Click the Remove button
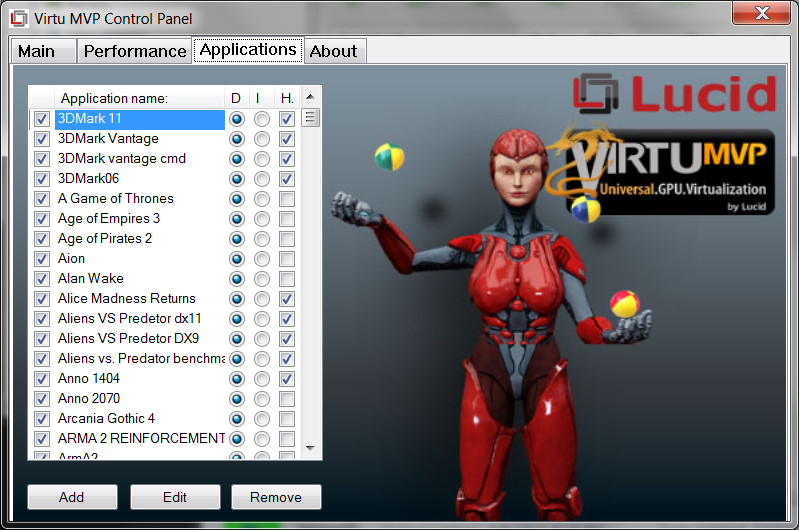Image resolution: width=799 pixels, height=530 pixels. pyautogui.click(x=276, y=497)
